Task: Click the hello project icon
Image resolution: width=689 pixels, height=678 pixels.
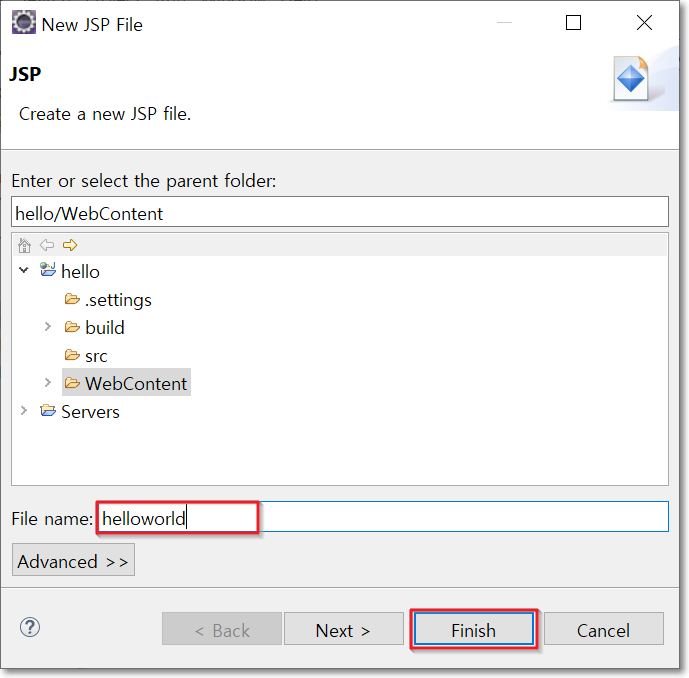Action: (48, 271)
